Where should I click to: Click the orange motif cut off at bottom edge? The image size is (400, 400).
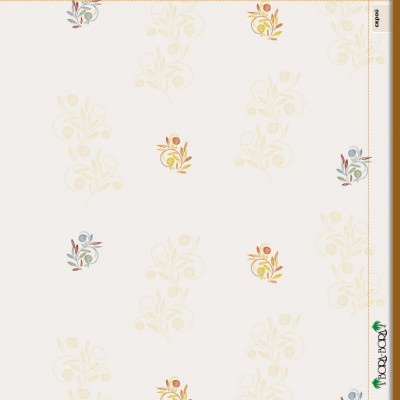point(174,389)
